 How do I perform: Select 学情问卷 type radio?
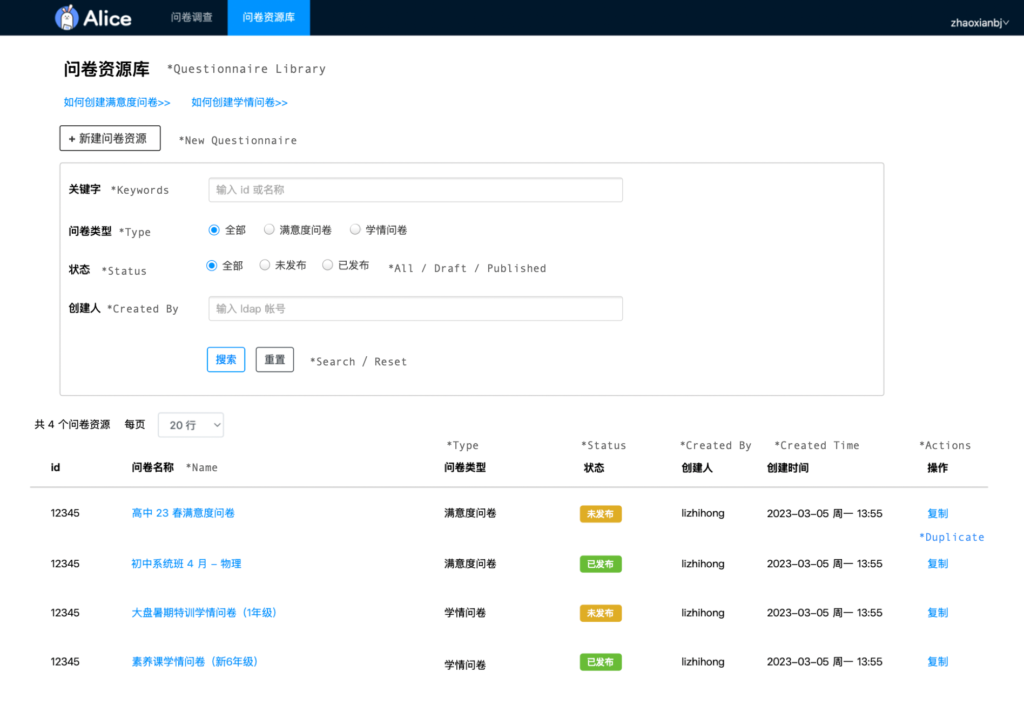point(355,229)
